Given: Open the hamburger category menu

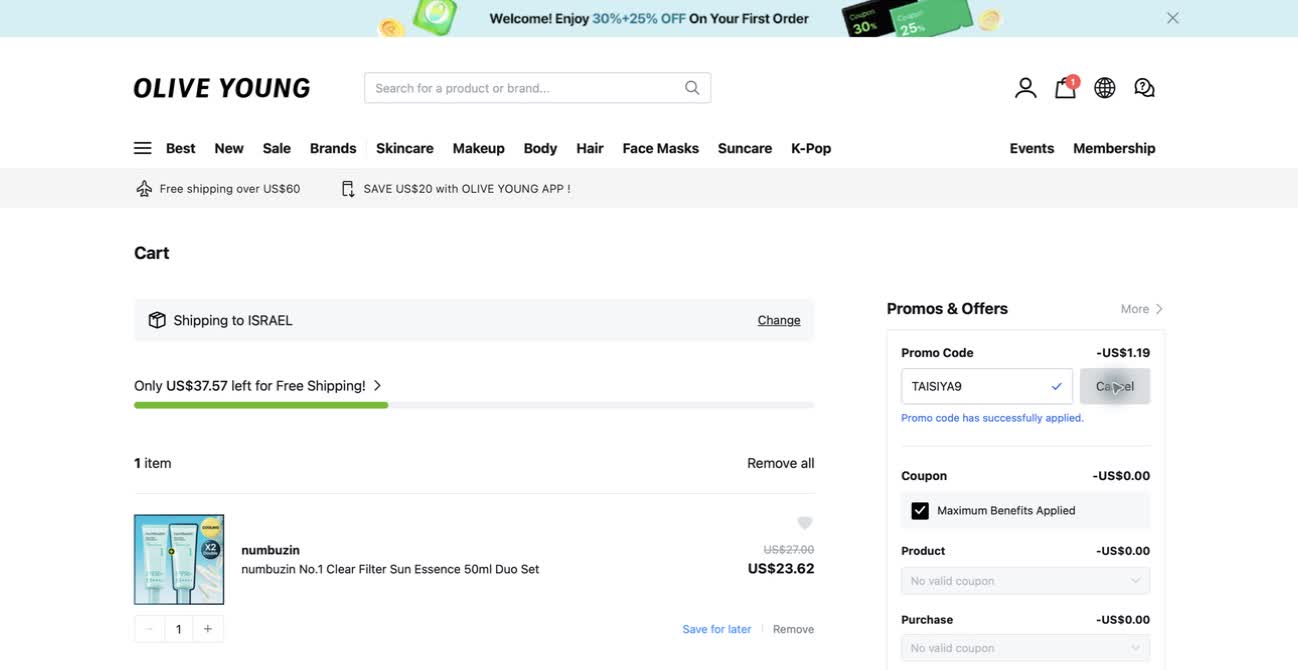Looking at the screenshot, I should pyautogui.click(x=143, y=148).
